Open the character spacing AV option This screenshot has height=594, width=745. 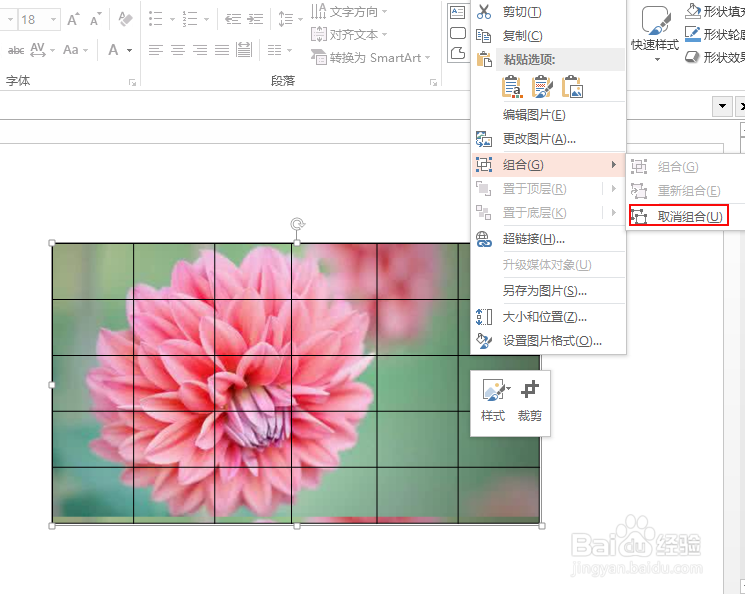(x=38, y=49)
